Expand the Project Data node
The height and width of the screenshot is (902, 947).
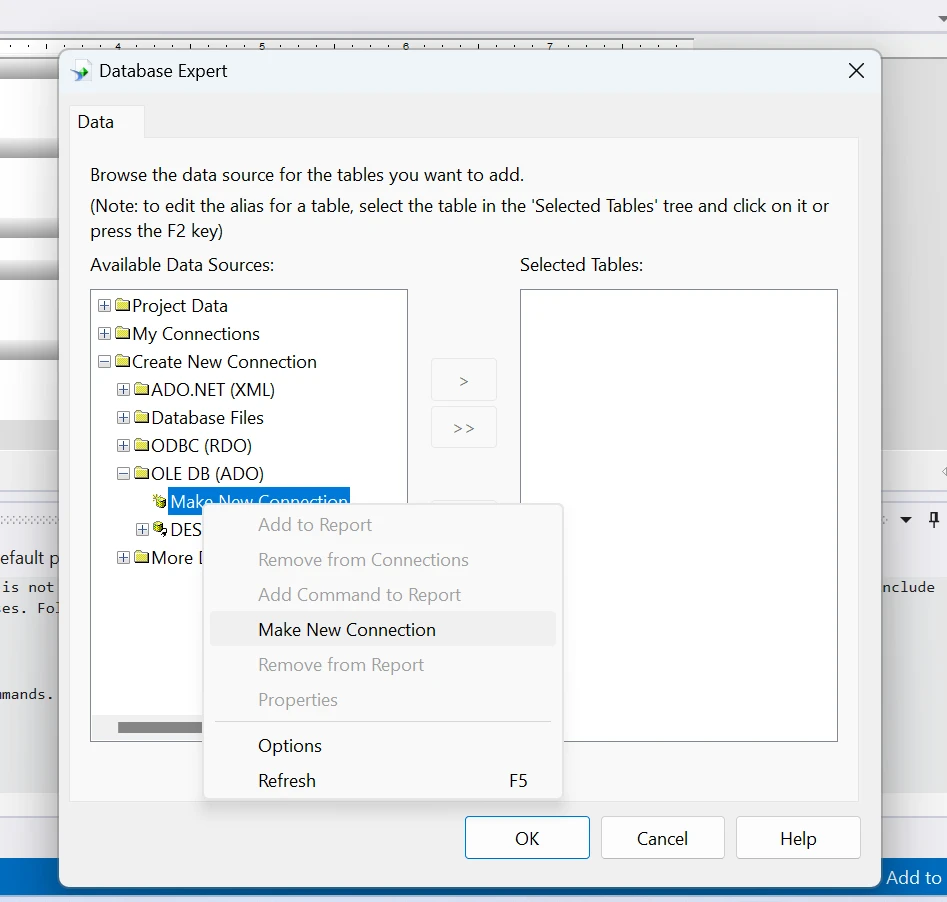click(104, 306)
